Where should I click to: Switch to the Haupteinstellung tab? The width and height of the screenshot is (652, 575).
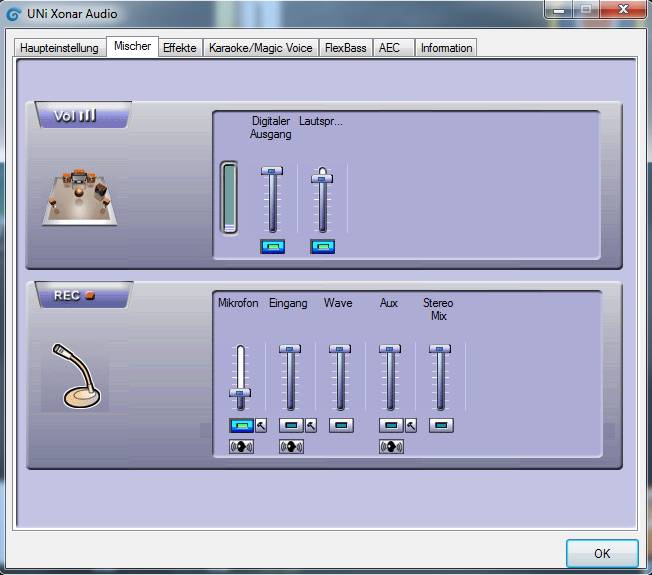59,48
